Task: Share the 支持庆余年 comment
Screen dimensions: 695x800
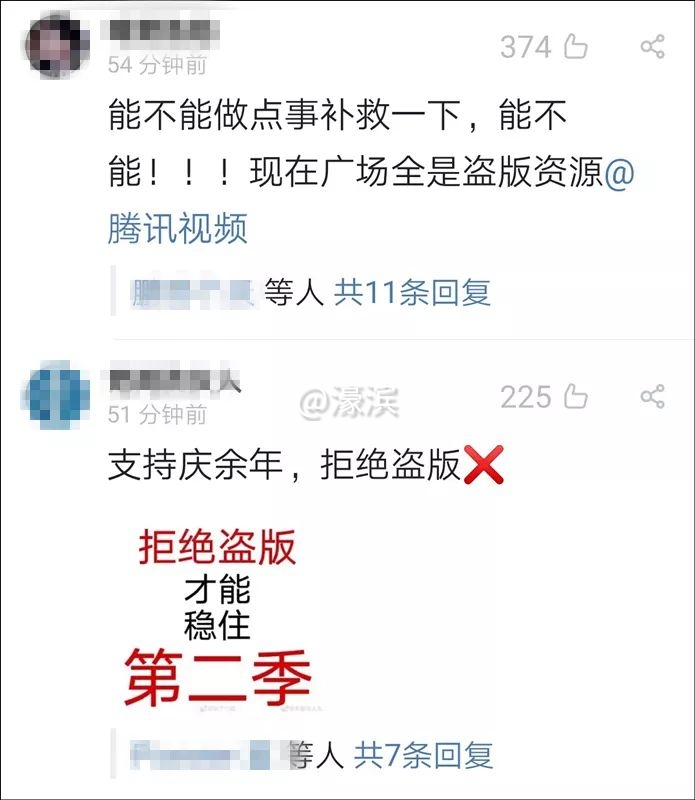Action: coord(652,396)
